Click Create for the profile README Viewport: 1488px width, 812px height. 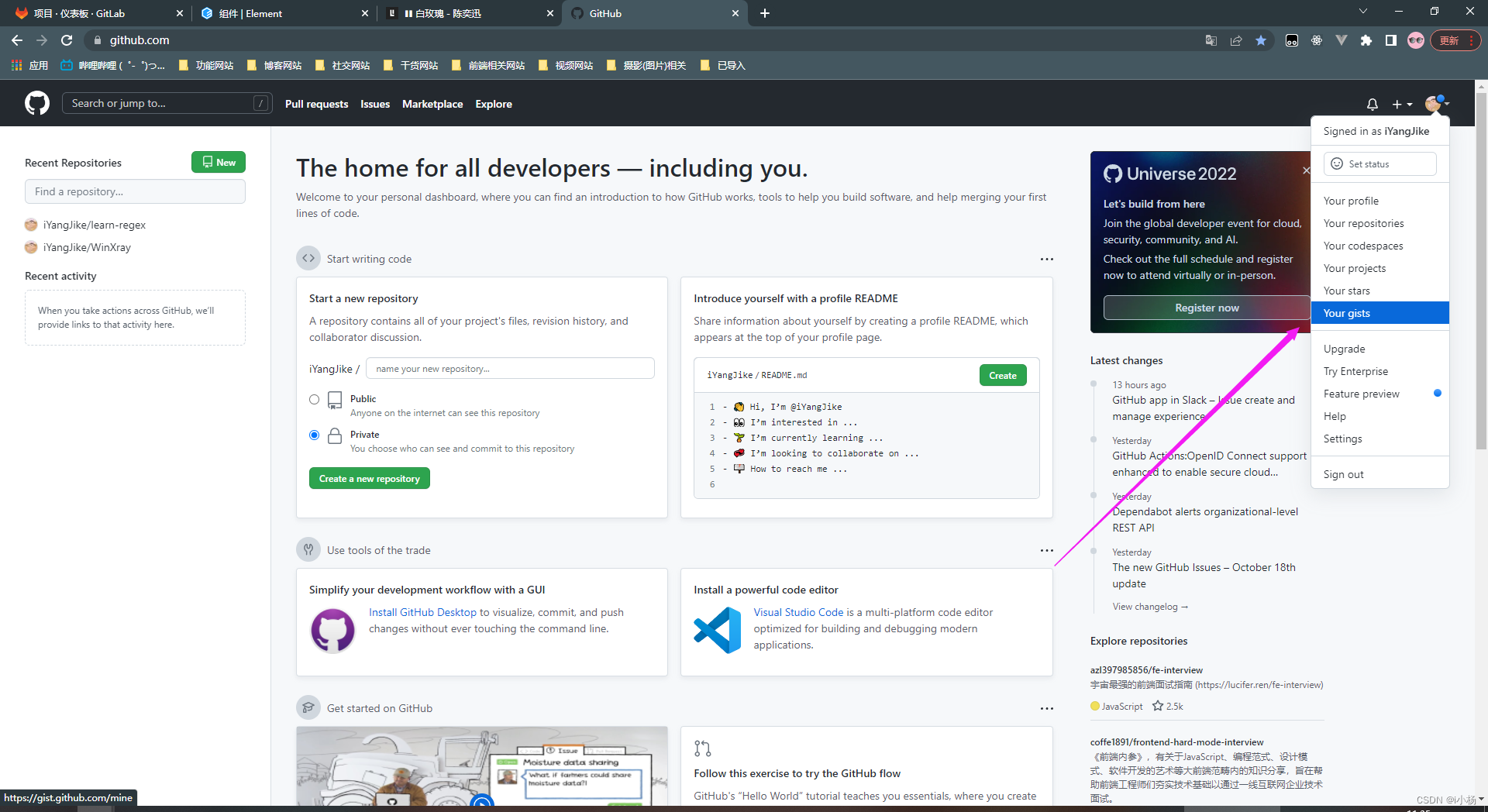coord(1003,375)
